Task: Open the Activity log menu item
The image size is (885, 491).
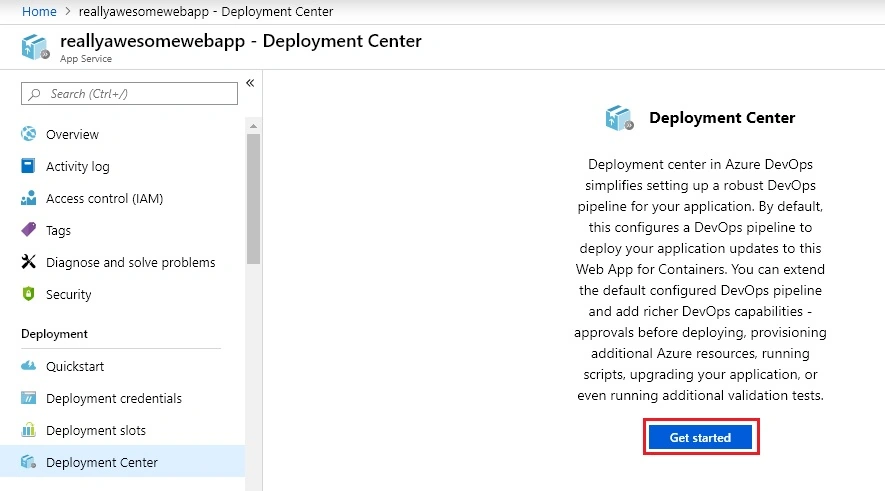Action: (122, 166)
